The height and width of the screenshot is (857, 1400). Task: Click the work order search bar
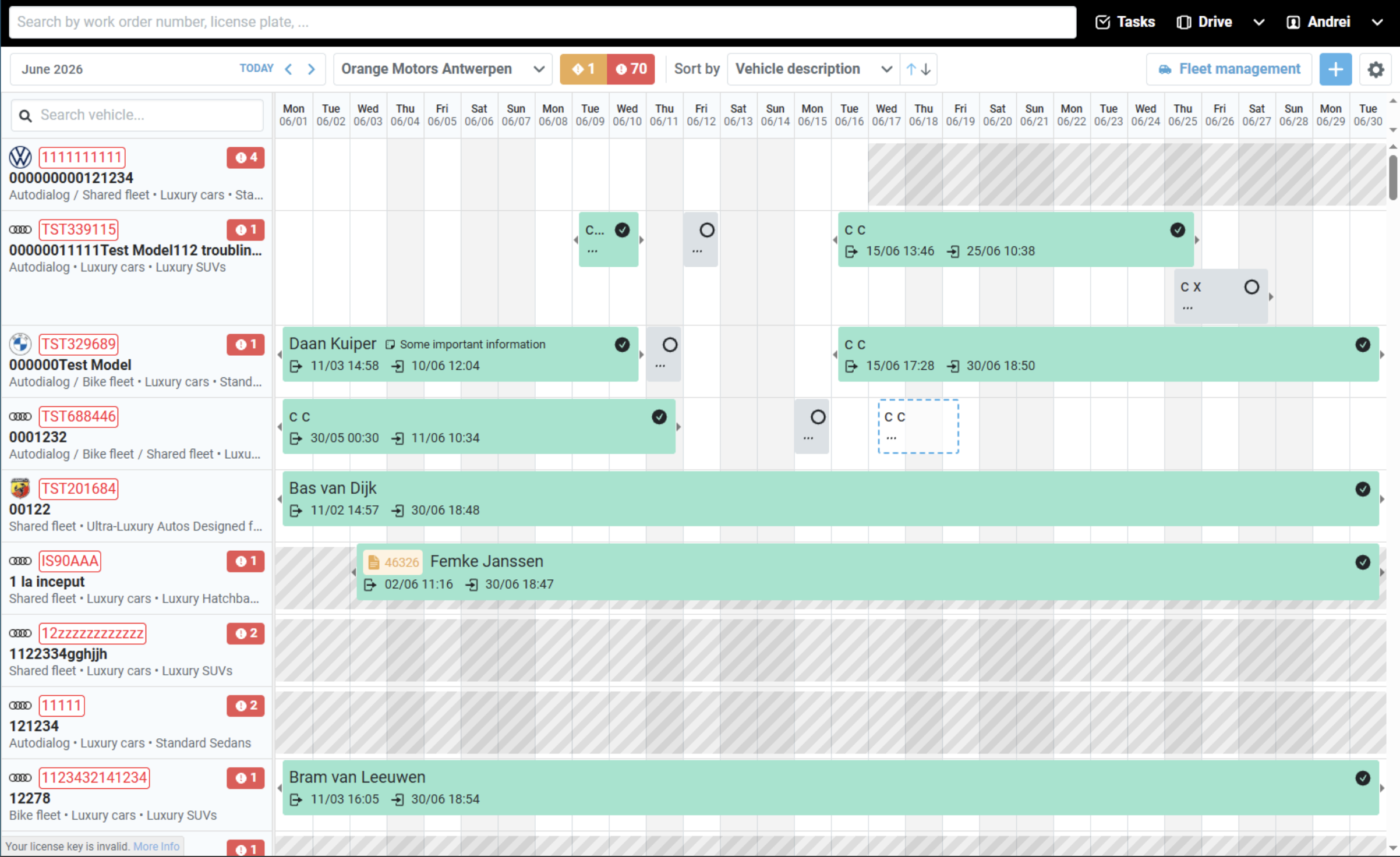[x=542, y=22]
